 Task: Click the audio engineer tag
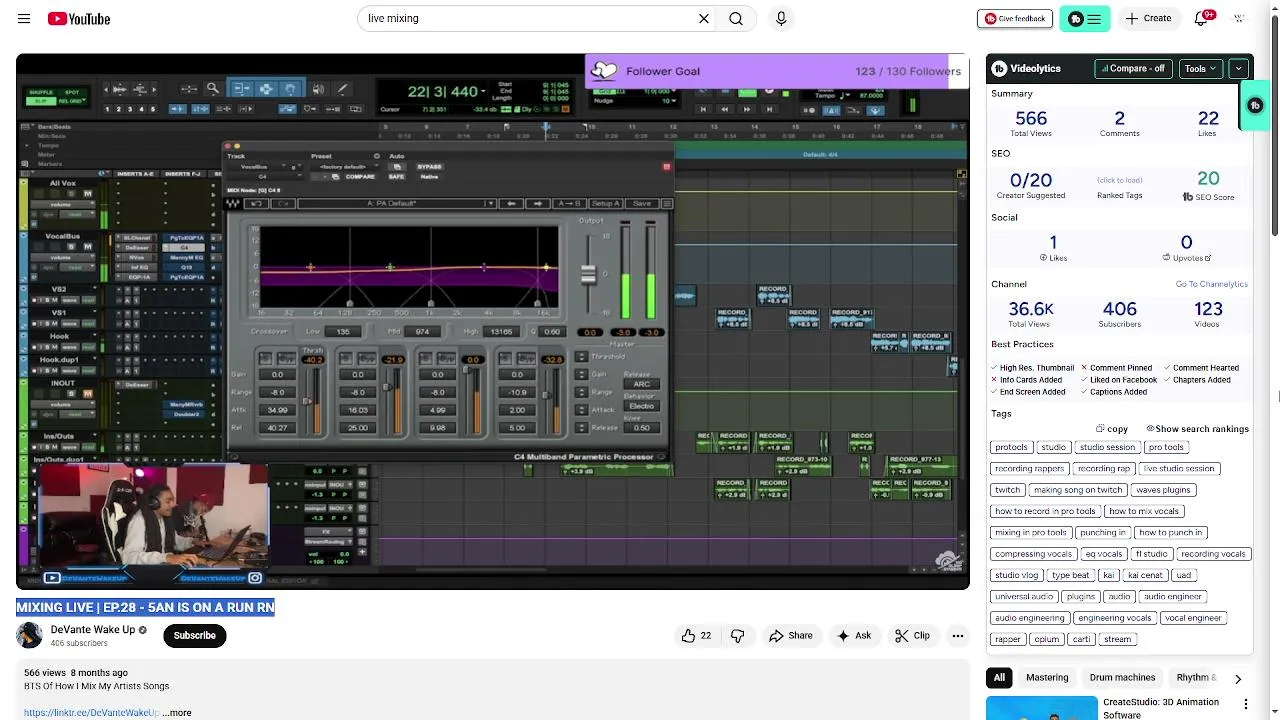pos(1172,597)
